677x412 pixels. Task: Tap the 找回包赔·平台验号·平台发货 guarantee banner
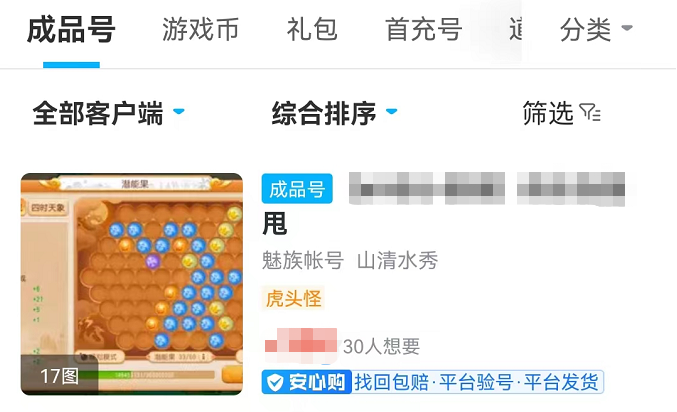(x=477, y=382)
